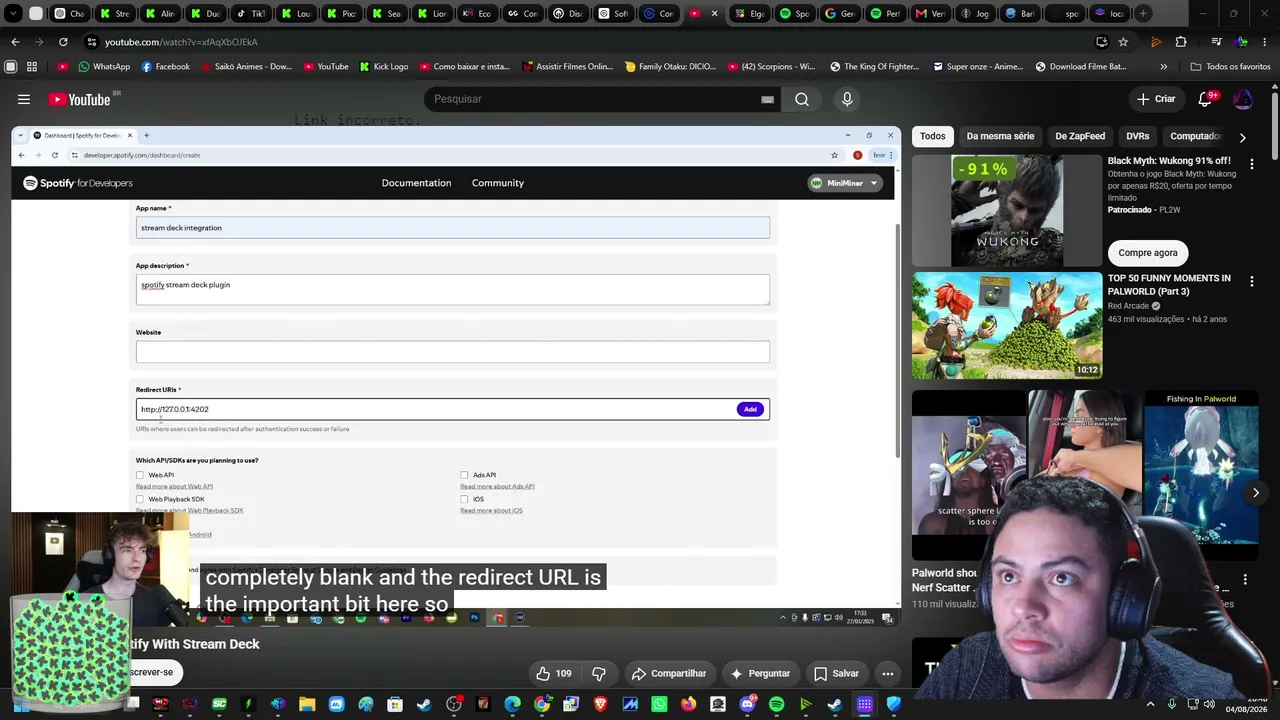The image size is (1280, 720).
Task: Click the Add redirect URI button
Action: 750,409
